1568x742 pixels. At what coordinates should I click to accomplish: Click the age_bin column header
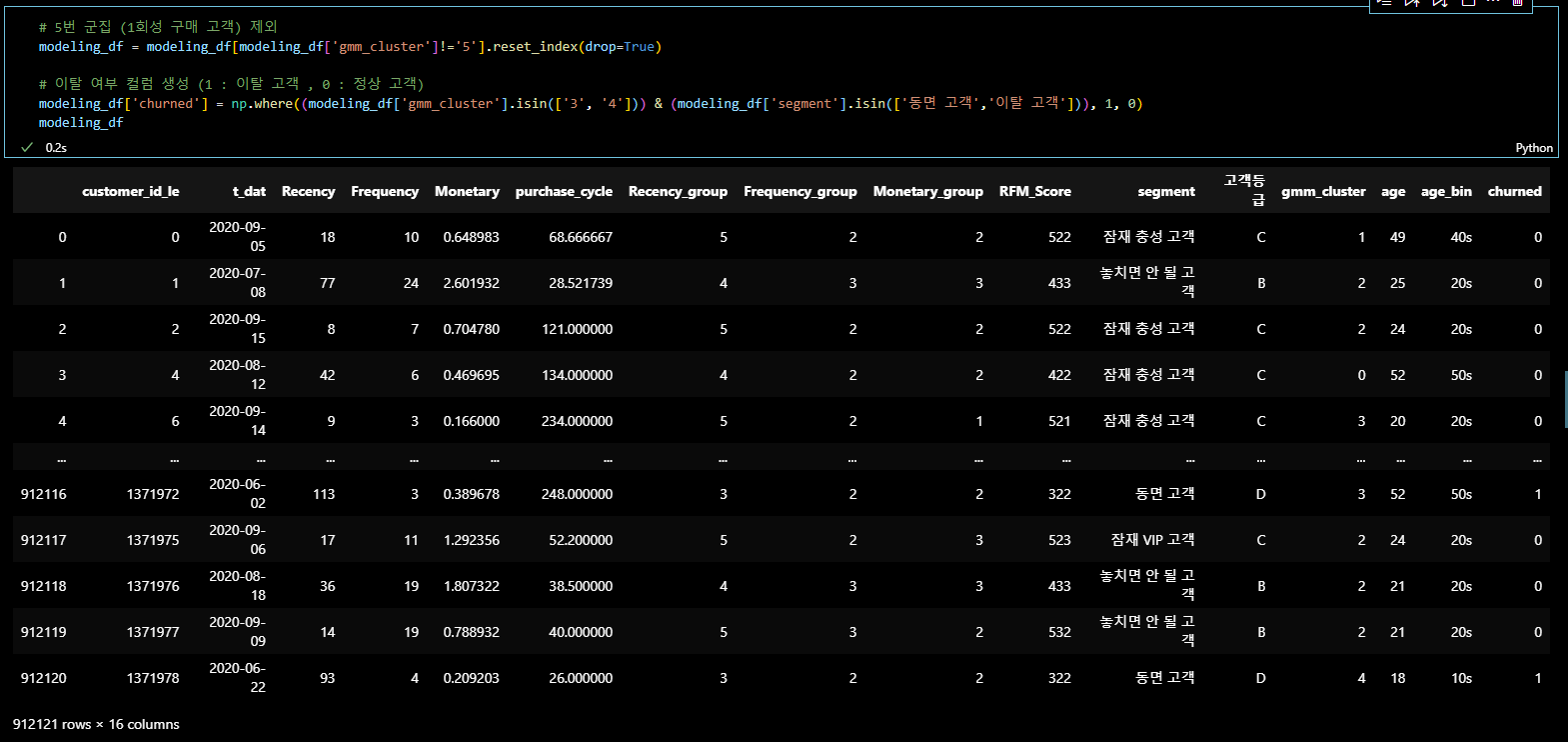point(1446,191)
